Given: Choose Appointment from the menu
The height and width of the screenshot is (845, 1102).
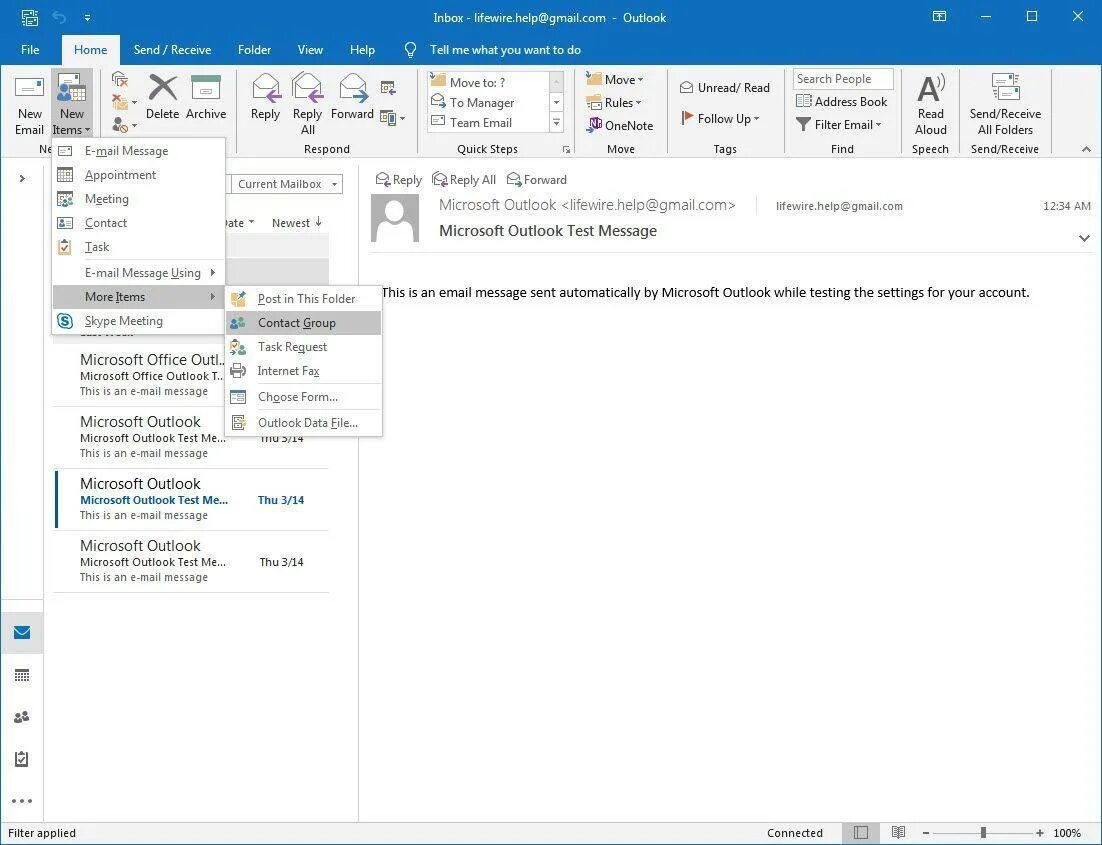Looking at the screenshot, I should click(138, 174).
